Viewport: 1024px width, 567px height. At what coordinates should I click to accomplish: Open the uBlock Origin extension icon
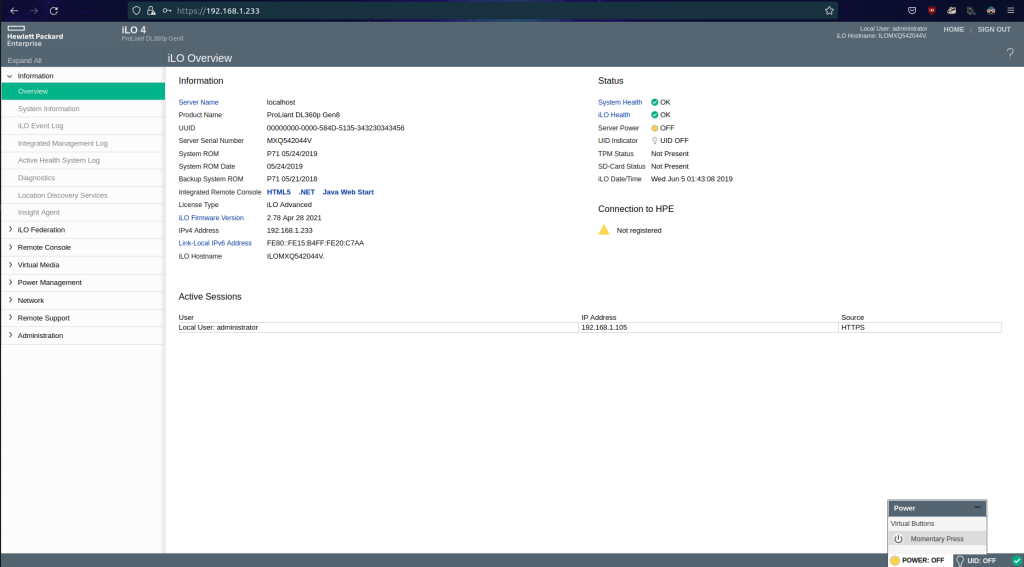click(932, 10)
